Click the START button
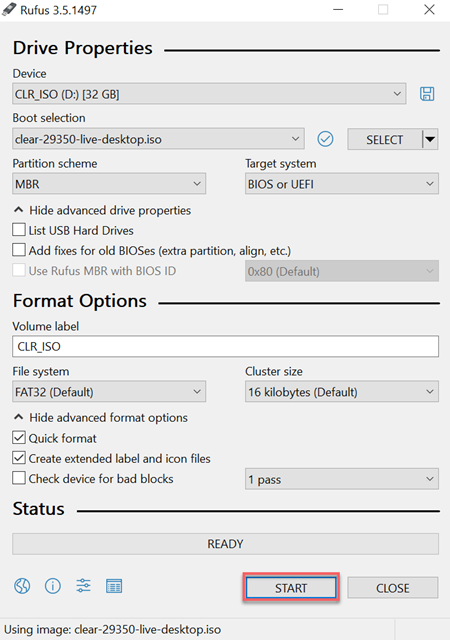The width and height of the screenshot is (450, 640). pos(291,588)
